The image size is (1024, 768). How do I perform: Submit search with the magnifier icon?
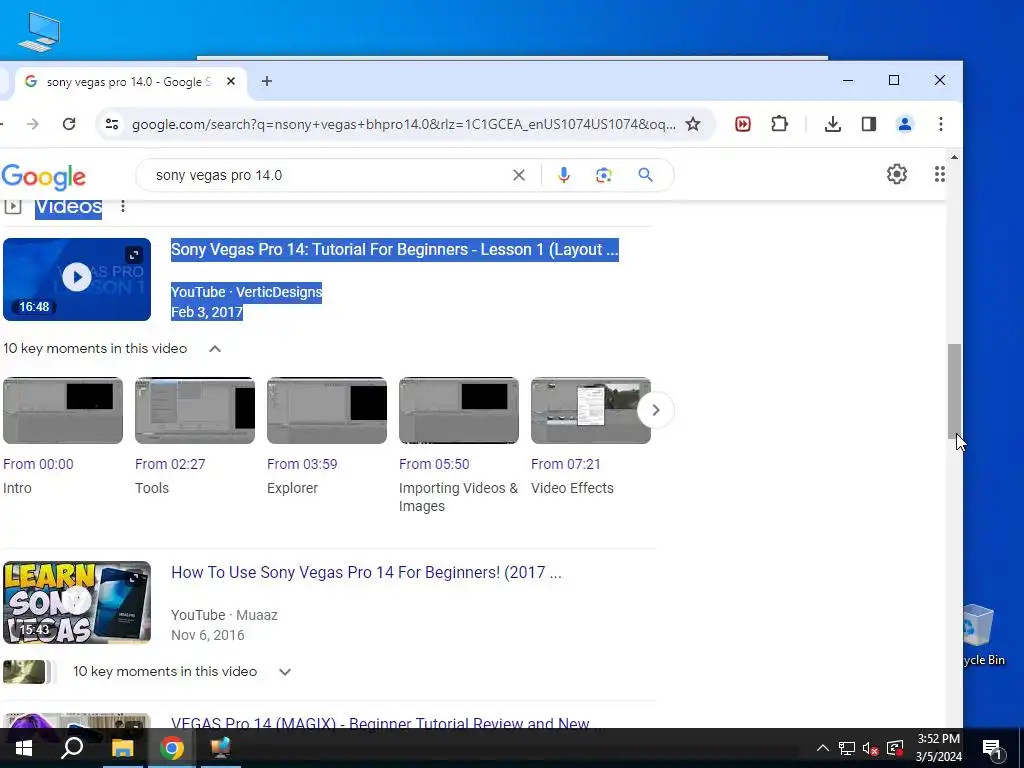[x=645, y=175]
